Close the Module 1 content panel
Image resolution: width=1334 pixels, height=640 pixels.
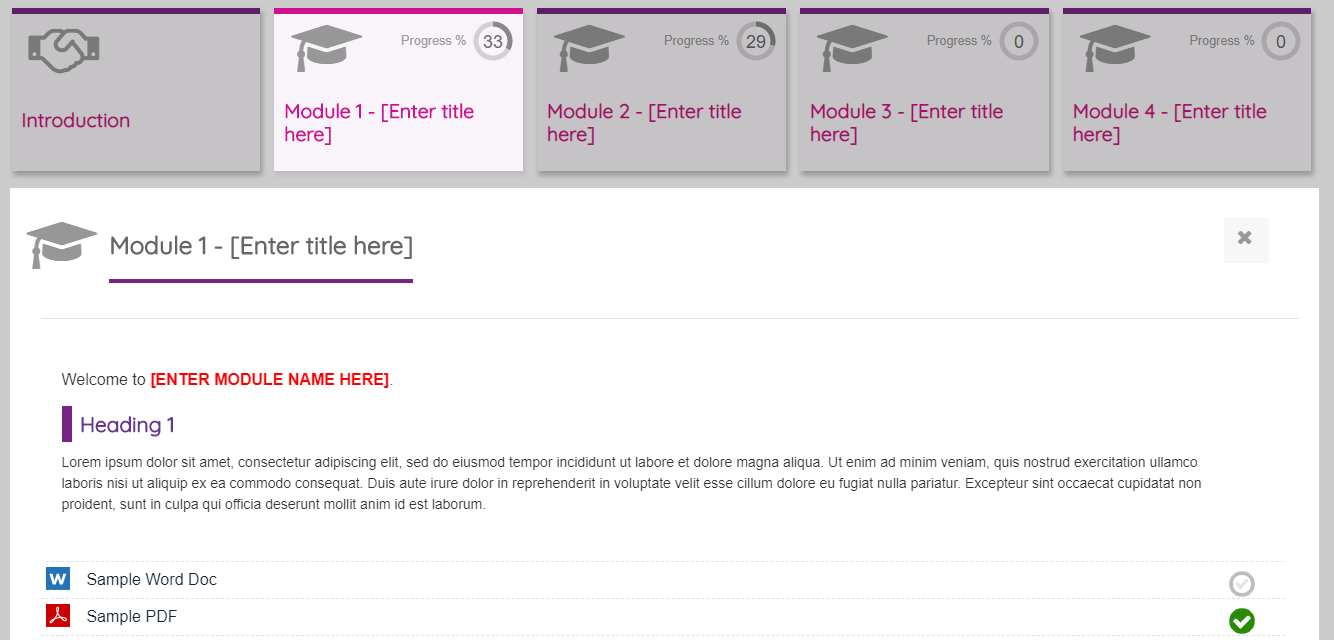1245,238
